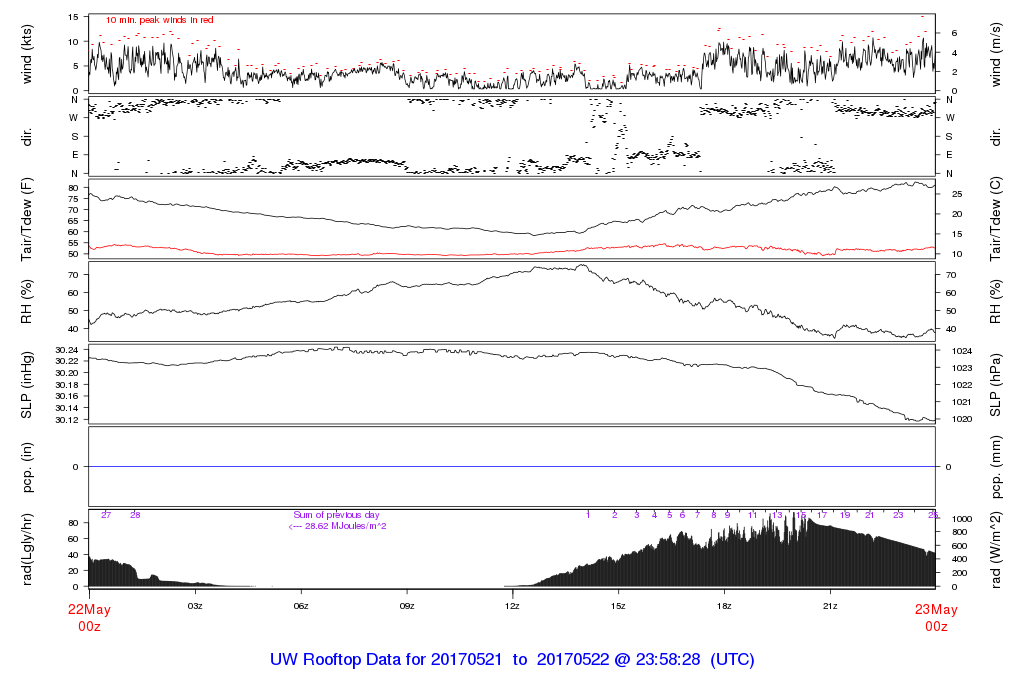Select the "rad (W/m^2)" axis label
This screenshot has height=700, width=1024.
[996, 550]
